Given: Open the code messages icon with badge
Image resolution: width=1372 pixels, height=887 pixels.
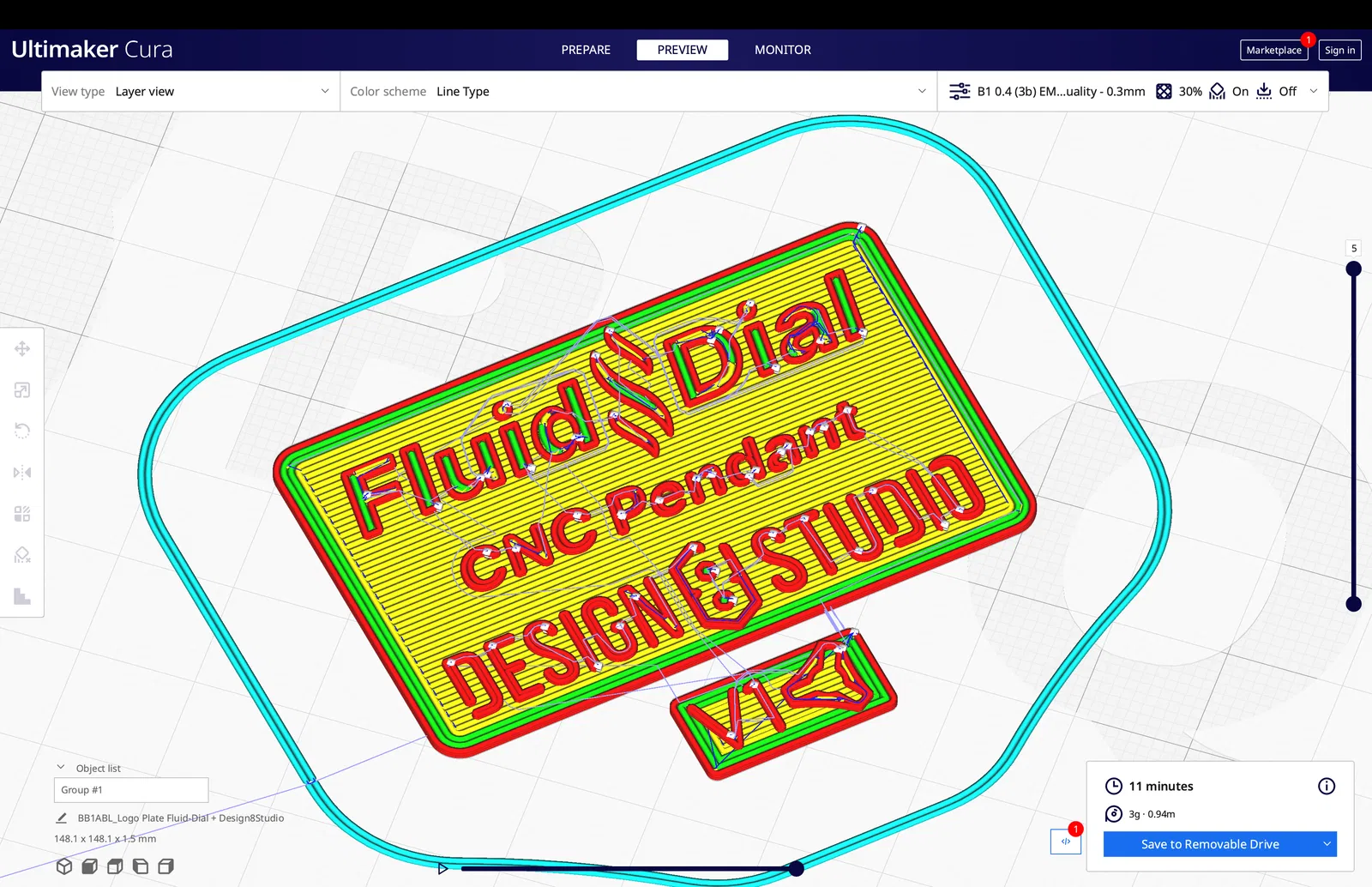Looking at the screenshot, I should 1066,842.
